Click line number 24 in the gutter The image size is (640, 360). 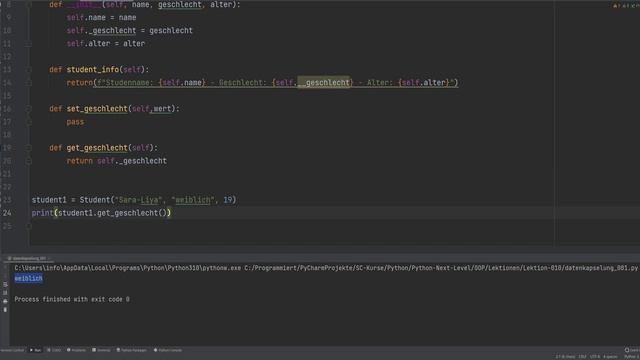[7, 213]
